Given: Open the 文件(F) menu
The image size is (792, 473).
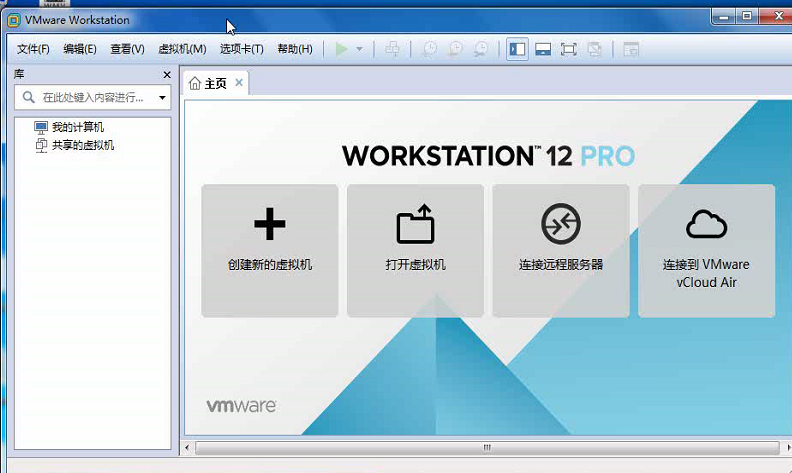Looking at the screenshot, I should [33, 49].
